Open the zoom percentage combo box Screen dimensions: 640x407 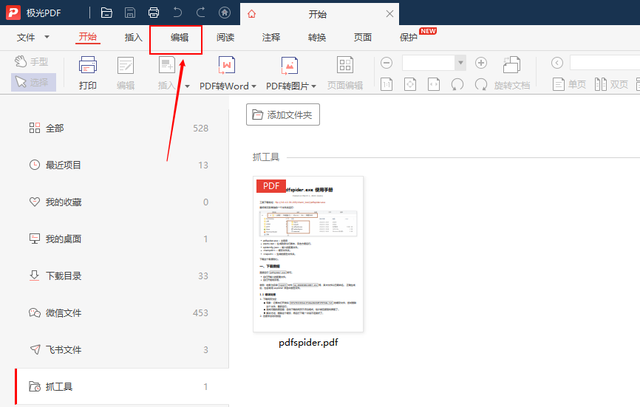coord(434,63)
